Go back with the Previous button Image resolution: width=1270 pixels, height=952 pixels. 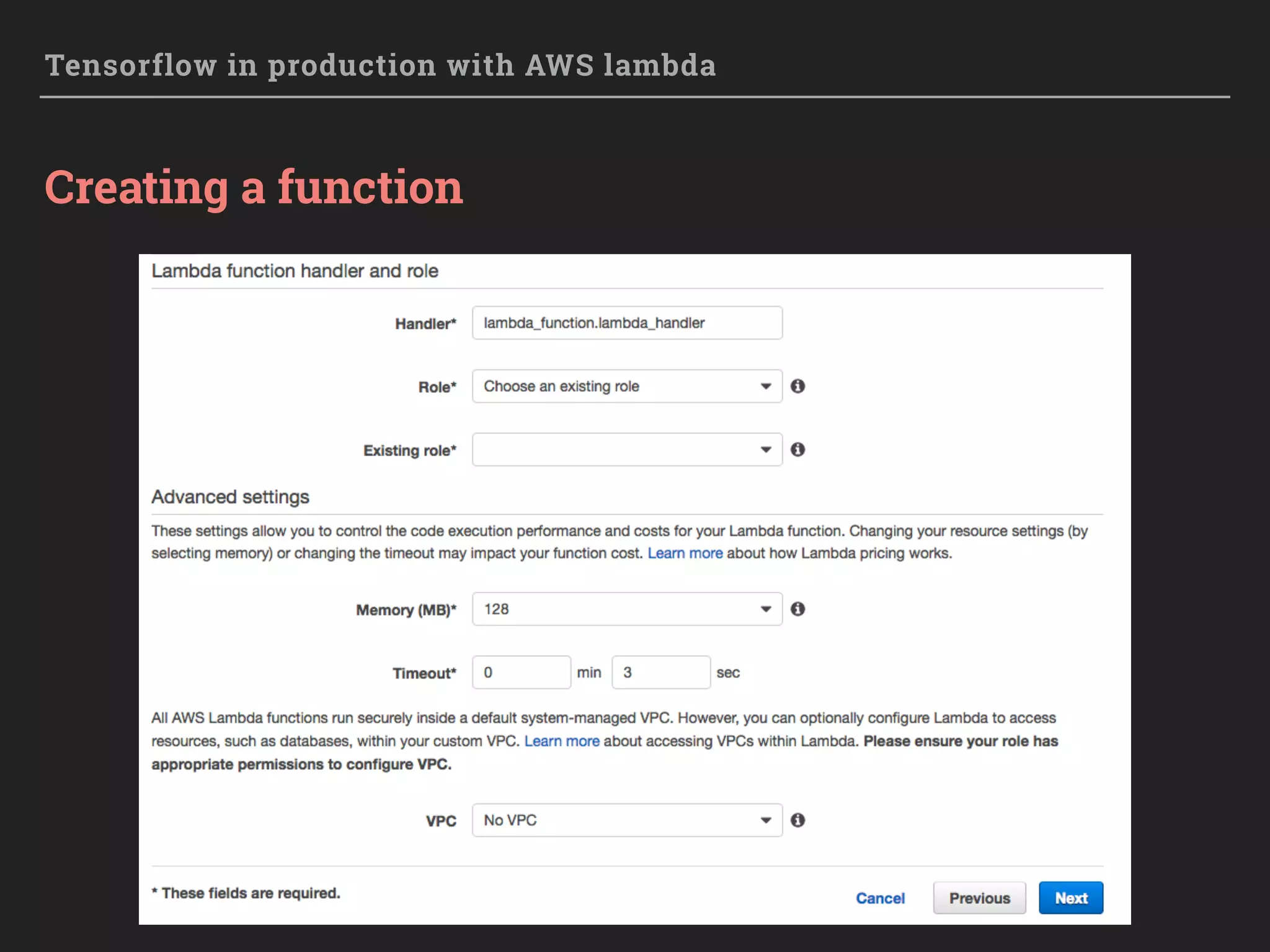coord(980,898)
